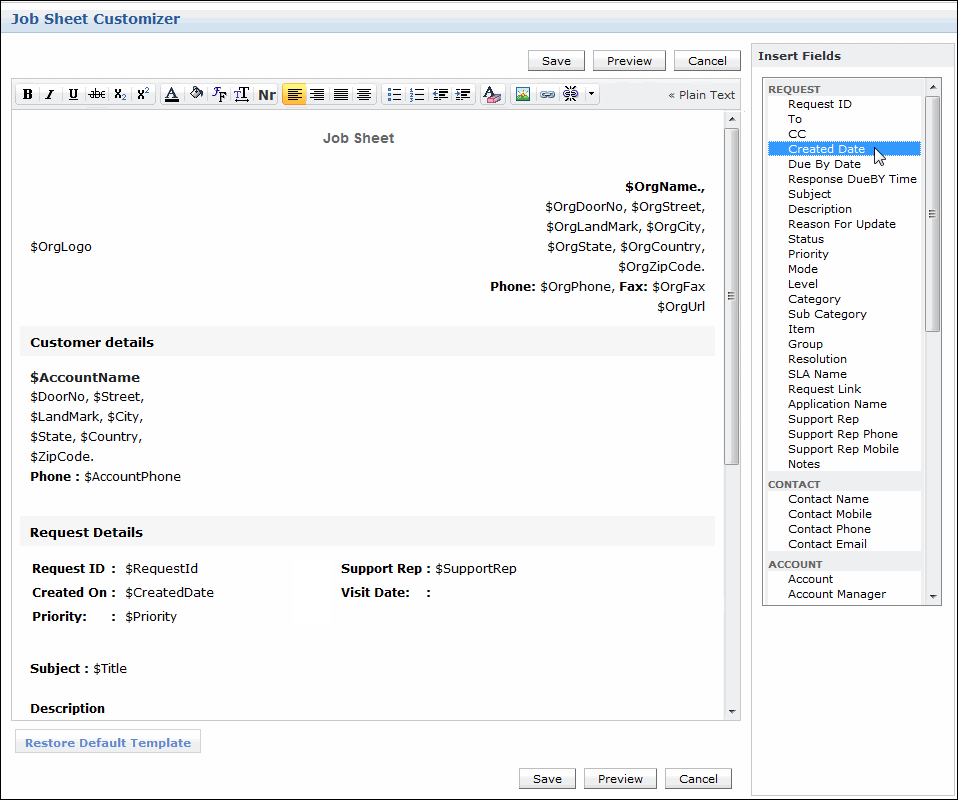Insert the Sub Category field
The image size is (958, 800).
click(x=827, y=314)
